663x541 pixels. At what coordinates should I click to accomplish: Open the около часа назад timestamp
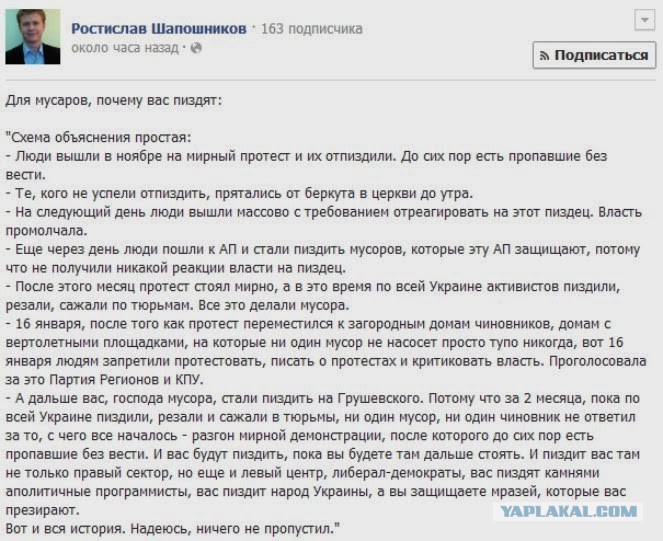[125, 48]
